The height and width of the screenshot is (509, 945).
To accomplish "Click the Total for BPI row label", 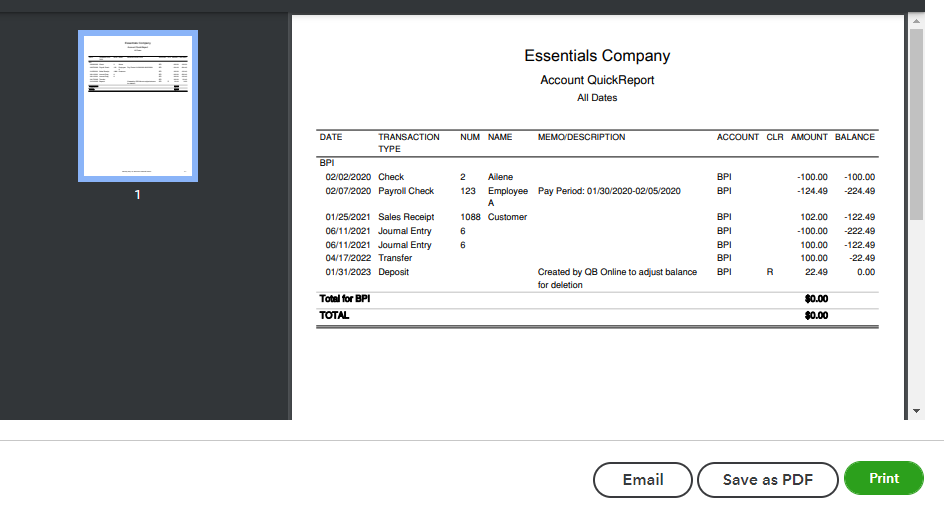I will point(345,299).
